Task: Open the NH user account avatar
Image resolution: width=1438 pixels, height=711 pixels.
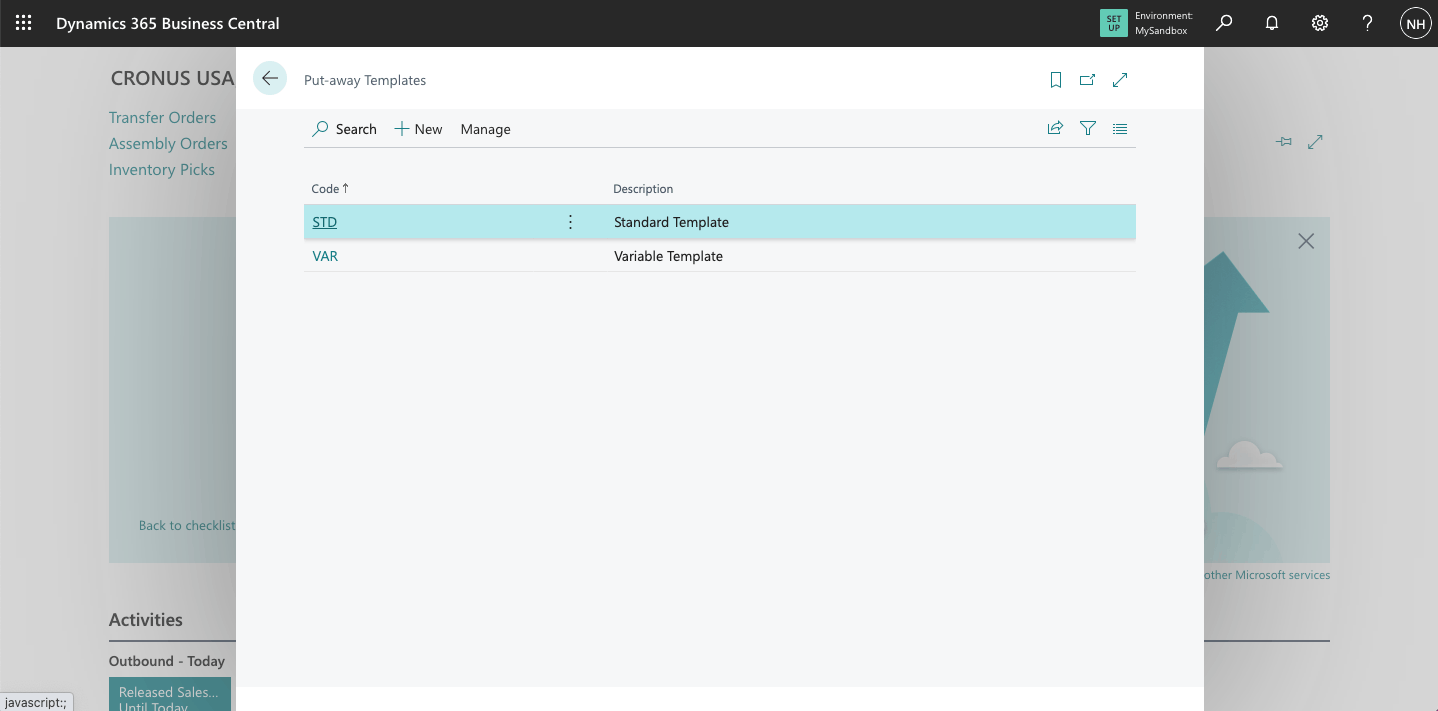Action: click(x=1415, y=23)
